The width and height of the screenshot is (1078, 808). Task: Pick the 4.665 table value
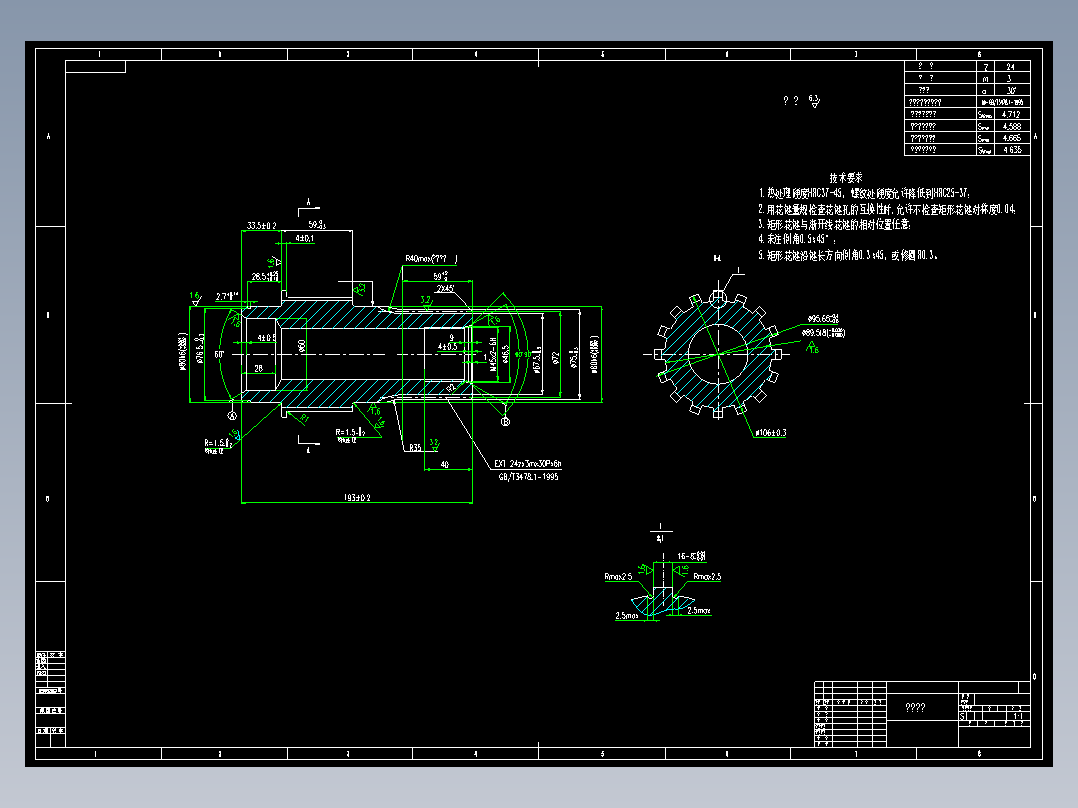(x=1012, y=138)
